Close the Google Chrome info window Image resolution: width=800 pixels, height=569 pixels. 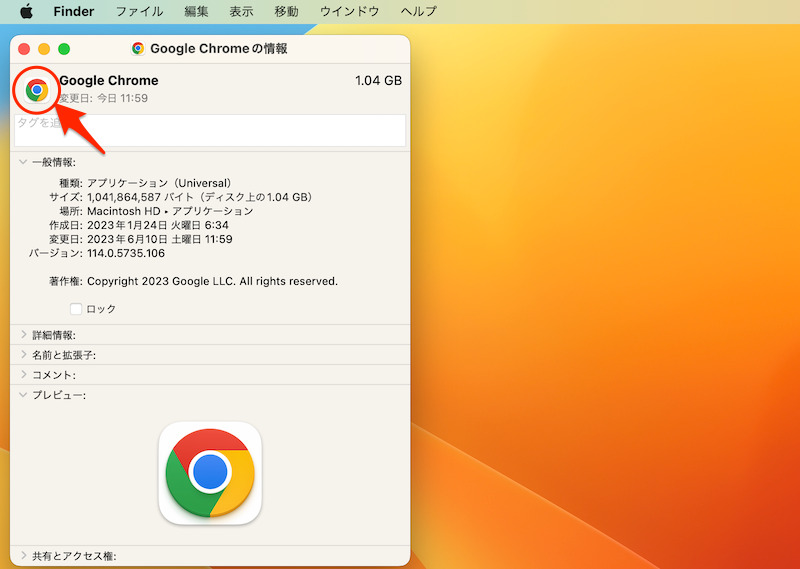(25, 48)
